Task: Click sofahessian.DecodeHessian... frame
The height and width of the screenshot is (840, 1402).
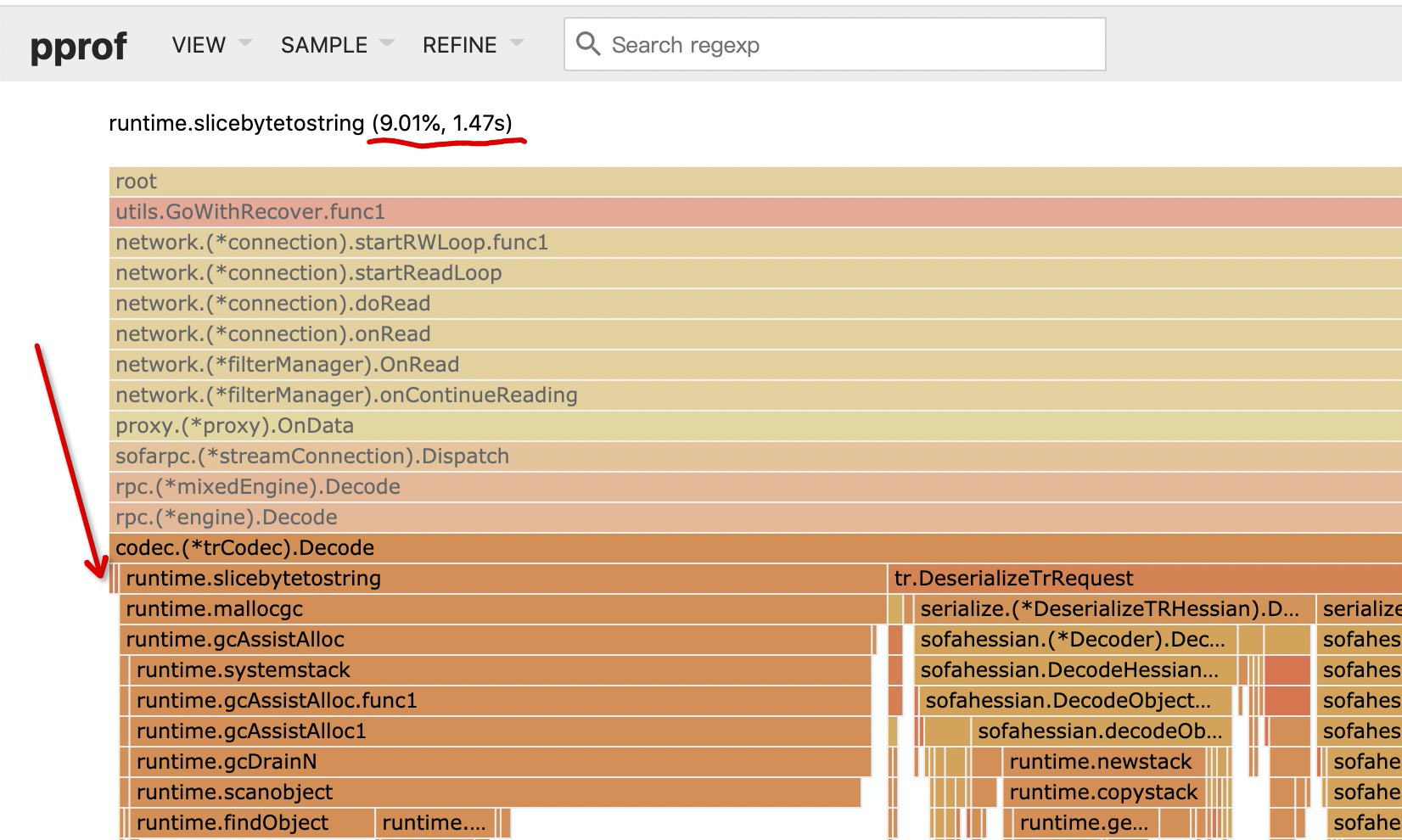Action: point(1075,670)
